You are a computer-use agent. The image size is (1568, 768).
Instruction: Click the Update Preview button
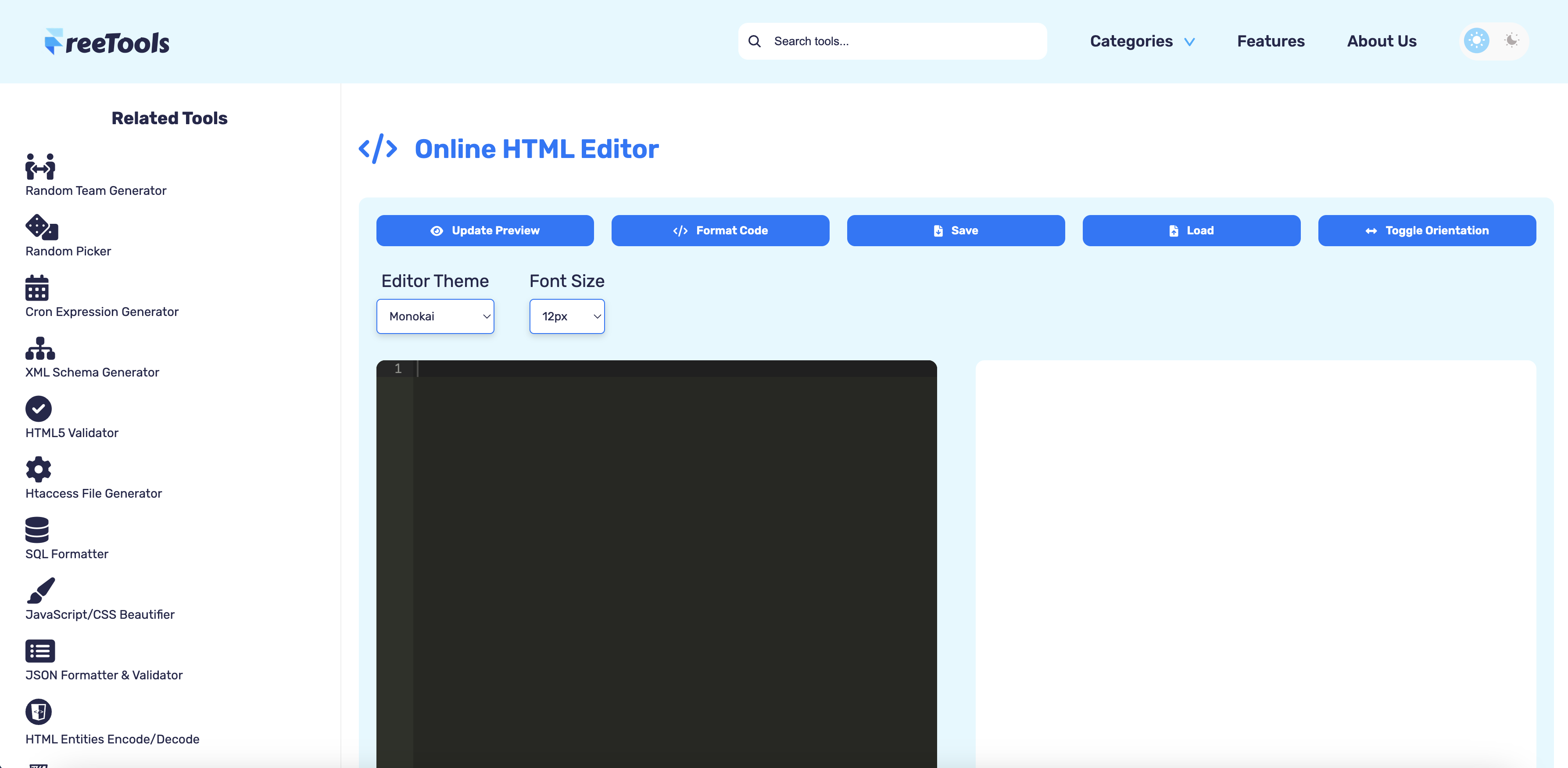484,230
